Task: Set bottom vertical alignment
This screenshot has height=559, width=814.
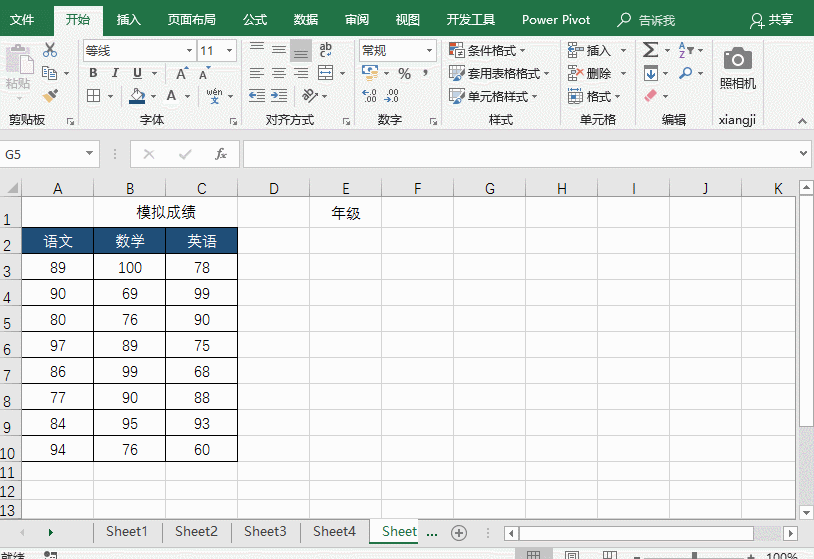Action: tap(301, 50)
